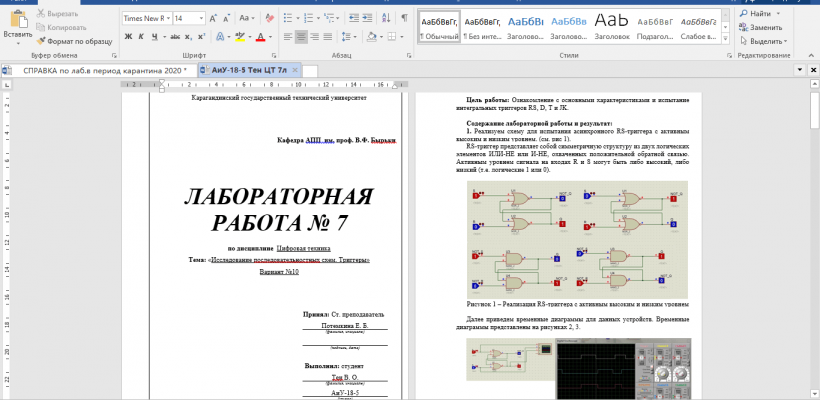
Task: Click the decrease indent icon
Action: click(x=354, y=18)
